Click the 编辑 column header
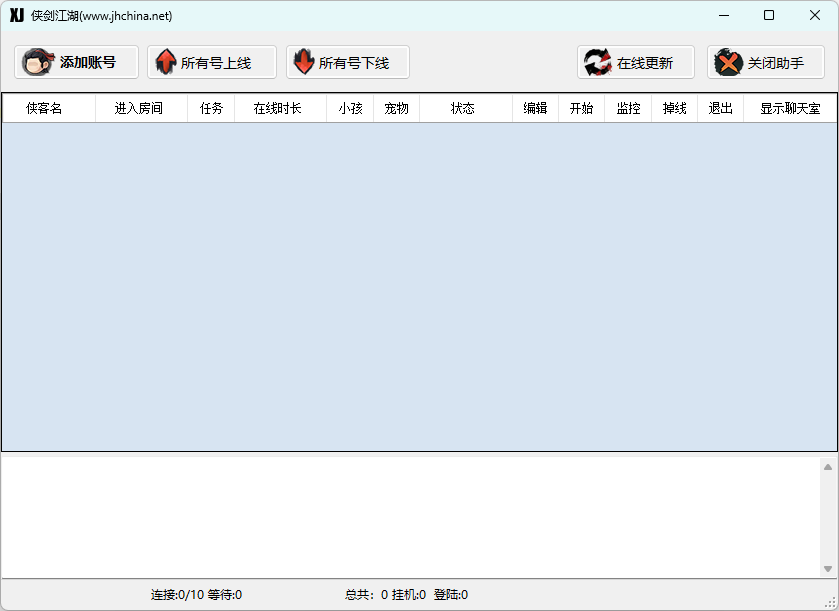 pos(536,109)
